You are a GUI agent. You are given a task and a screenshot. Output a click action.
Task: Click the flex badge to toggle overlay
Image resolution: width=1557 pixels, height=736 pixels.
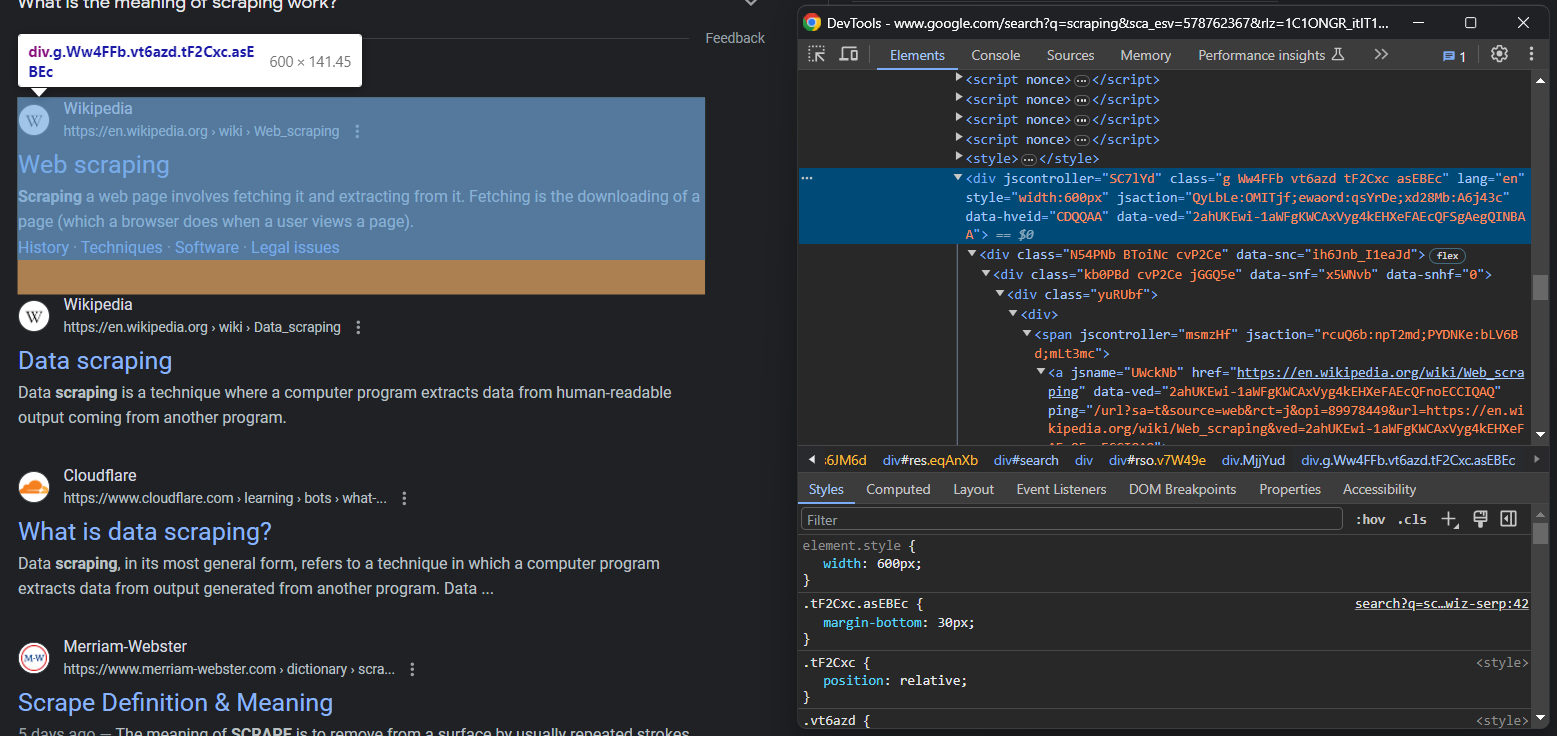point(1447,255)
